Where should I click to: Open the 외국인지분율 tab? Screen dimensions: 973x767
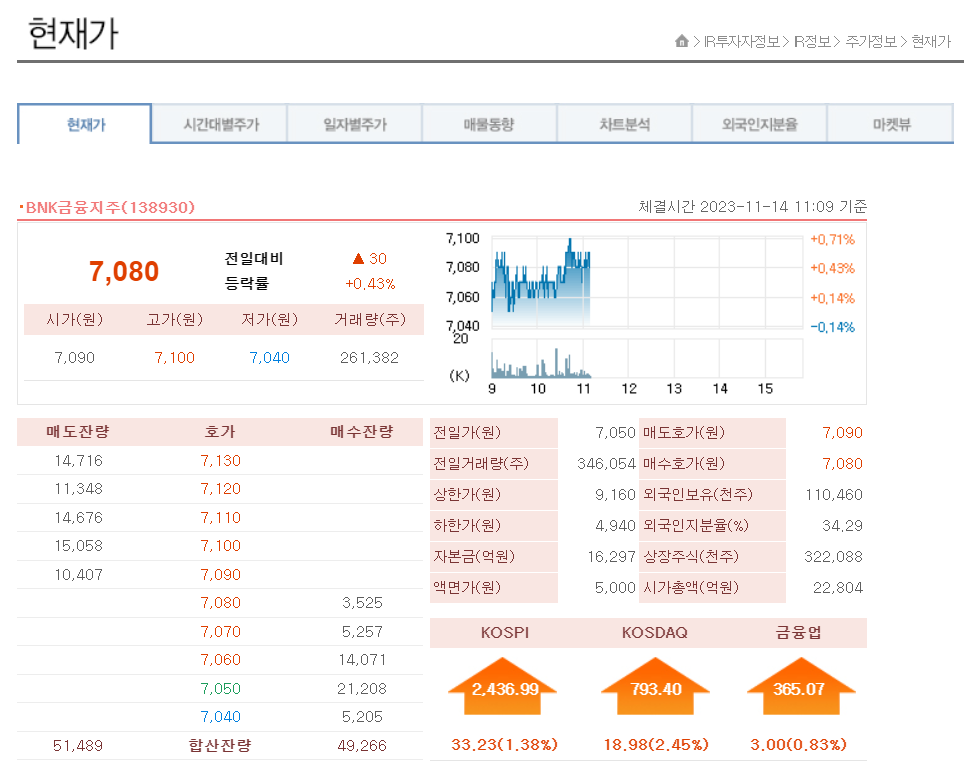tap(759, 124)
